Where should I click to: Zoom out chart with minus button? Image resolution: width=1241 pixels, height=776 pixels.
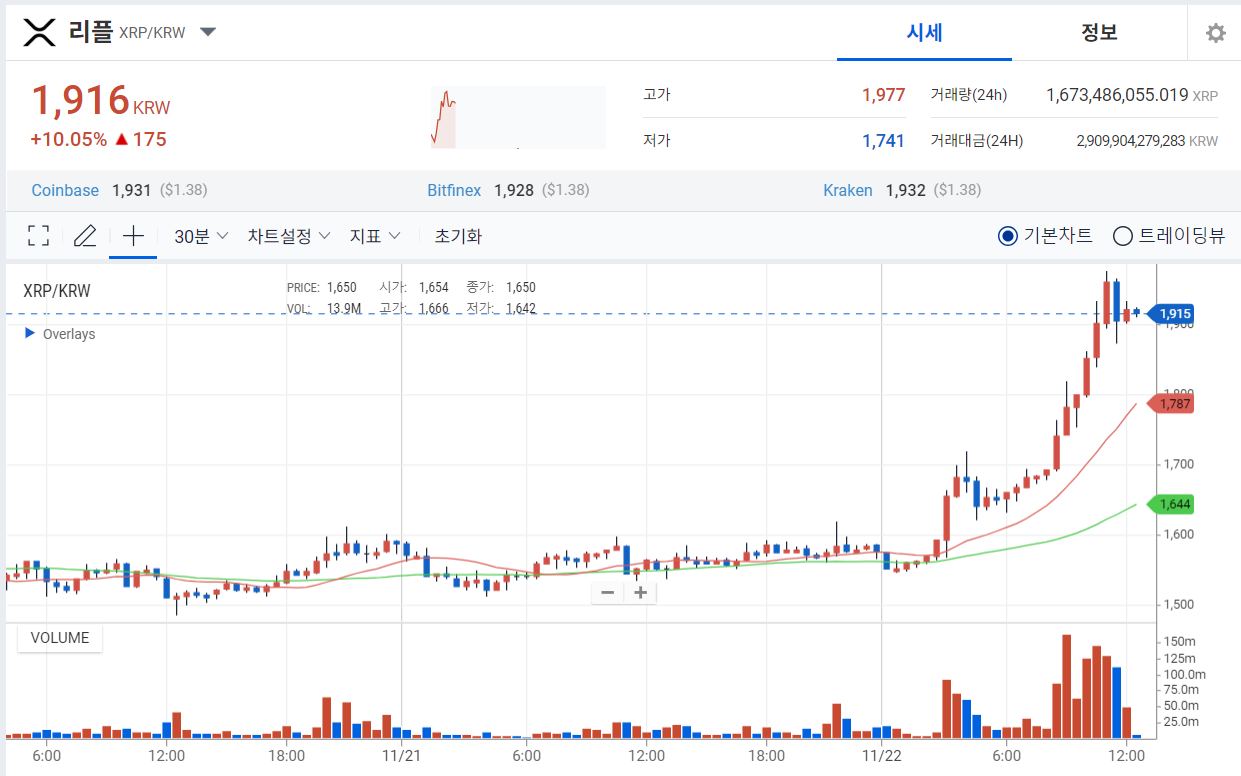607,593
